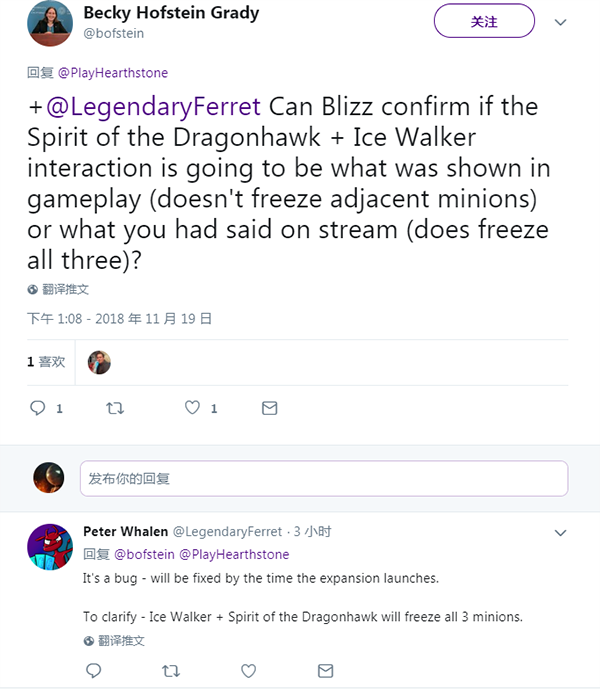Like Becky's tweet with the heart icon
Screen dimensions: 600x689
pyautogui.click(x=192, y=408)
